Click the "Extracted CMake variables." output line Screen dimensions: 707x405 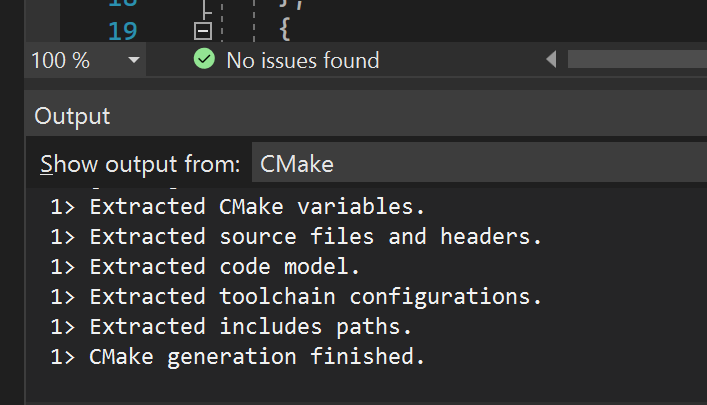click(257, 207)
